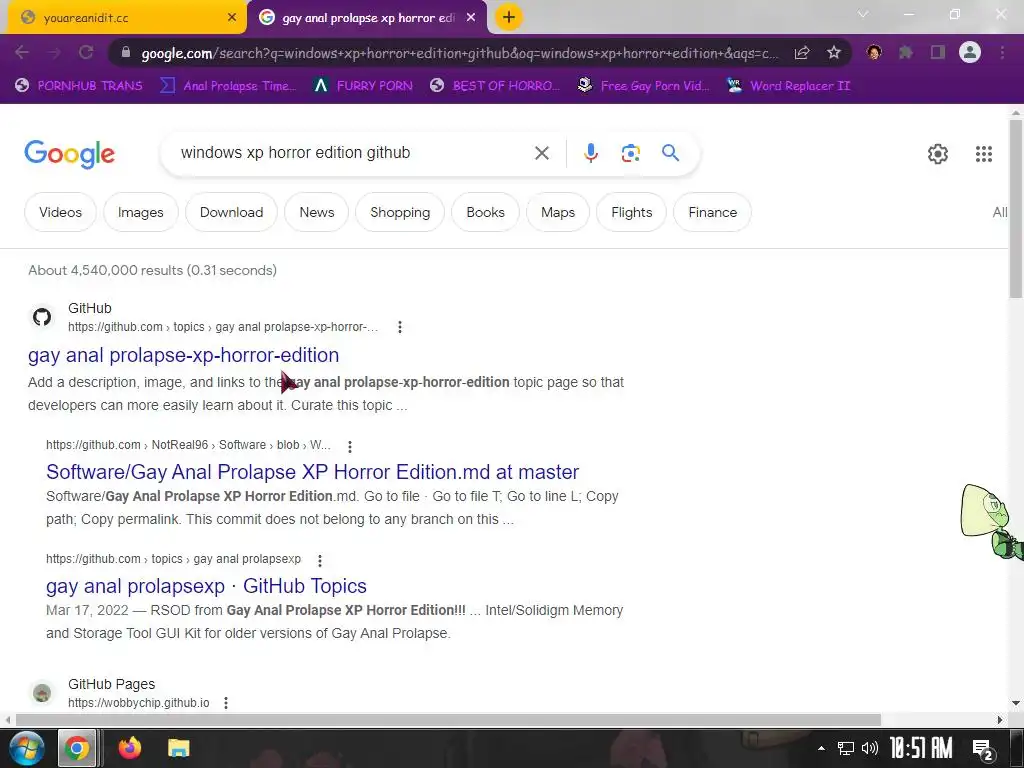
Task: Open the 10:51 AM taskbar clock
Action: tap(921, 748)
